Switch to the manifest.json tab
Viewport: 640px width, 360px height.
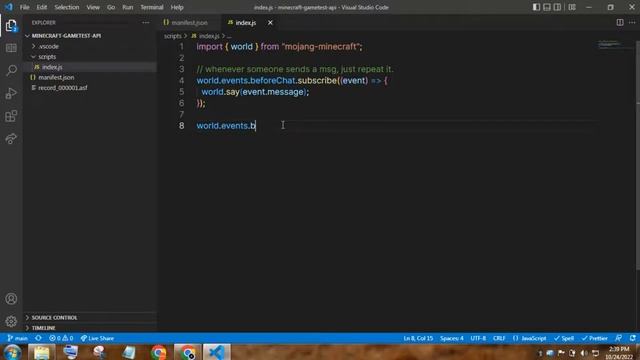189,23
